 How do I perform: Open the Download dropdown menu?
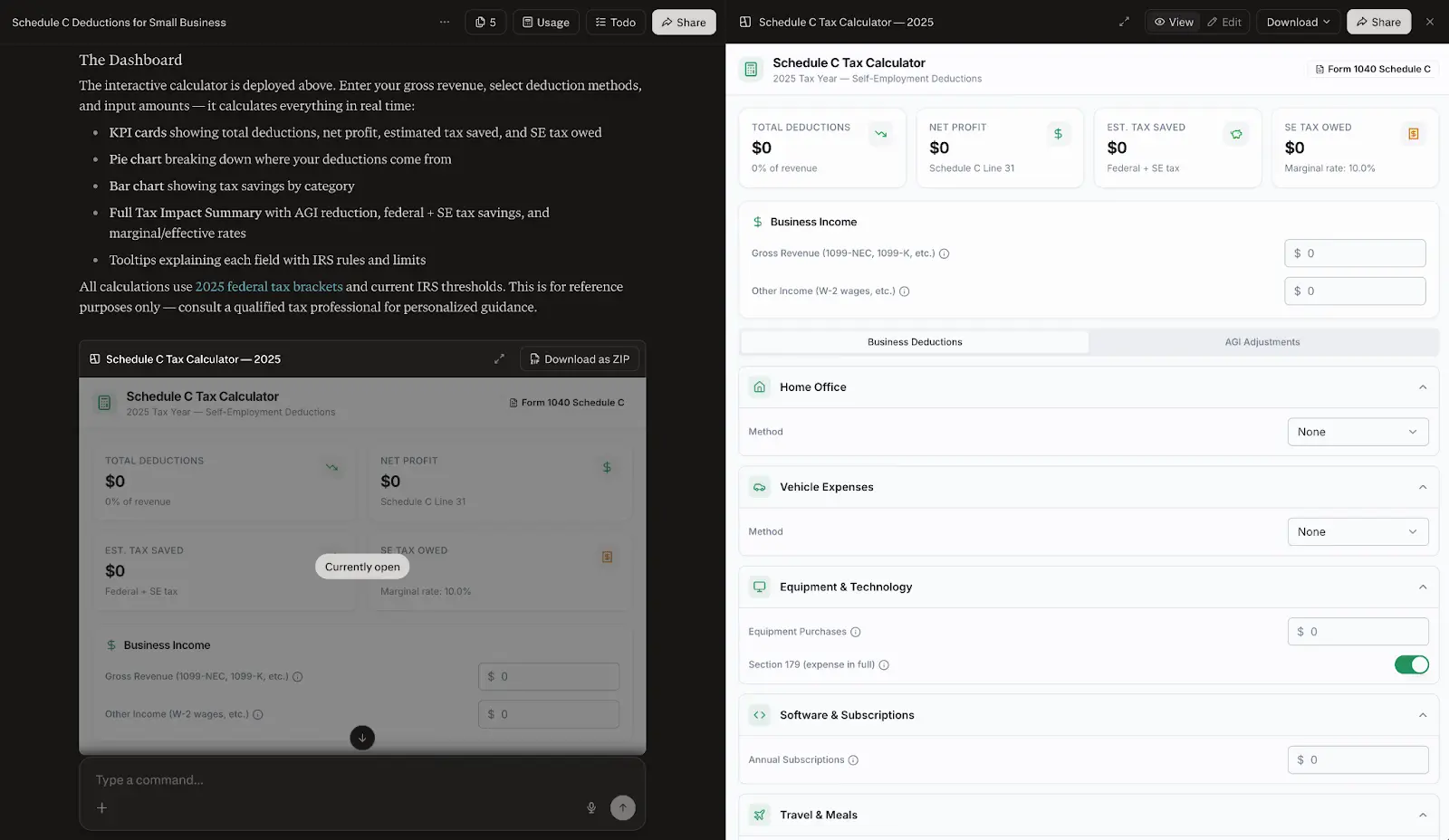tap(1297, 22)
